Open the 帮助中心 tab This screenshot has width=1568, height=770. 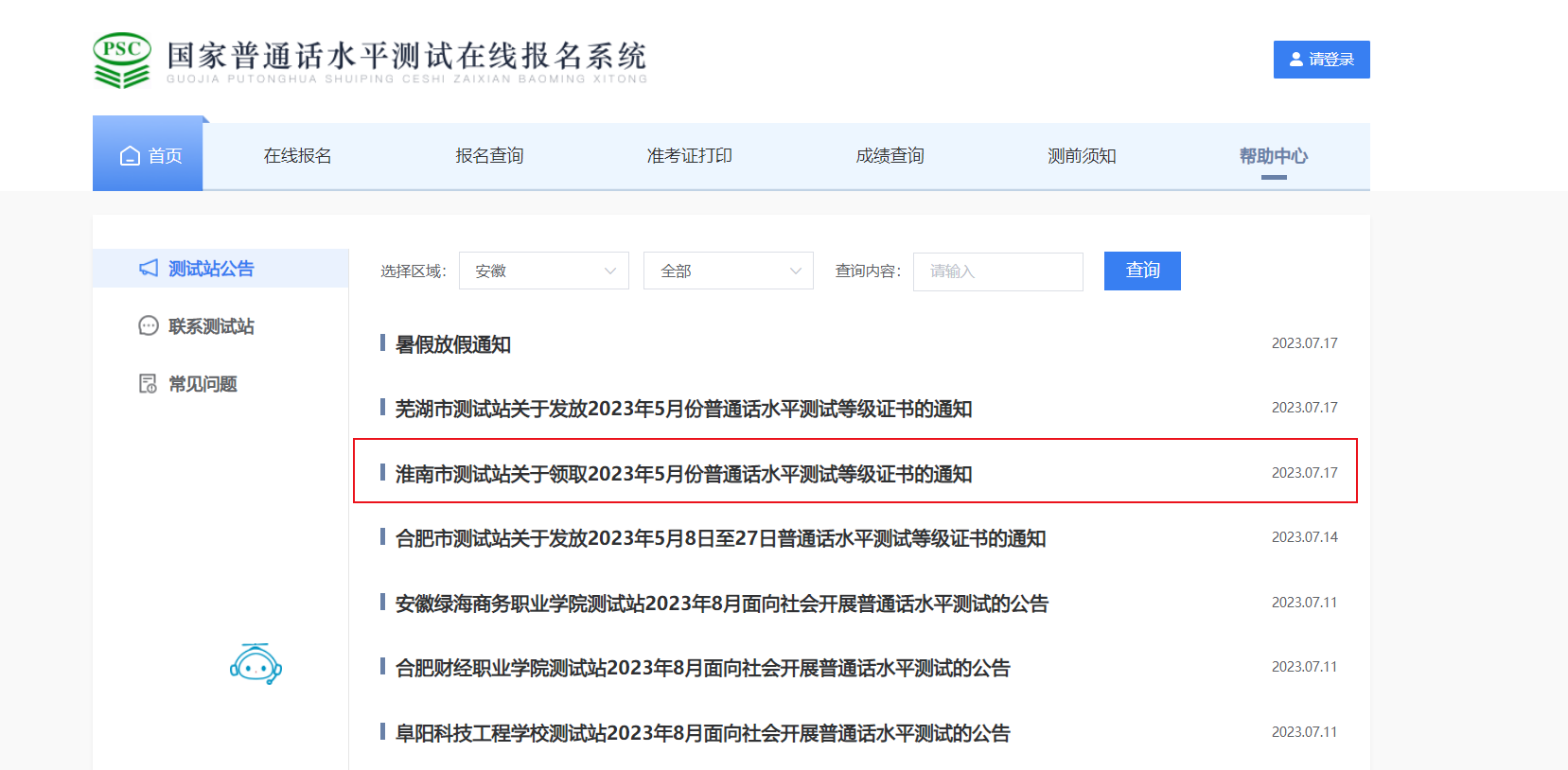pos(1273,156)
